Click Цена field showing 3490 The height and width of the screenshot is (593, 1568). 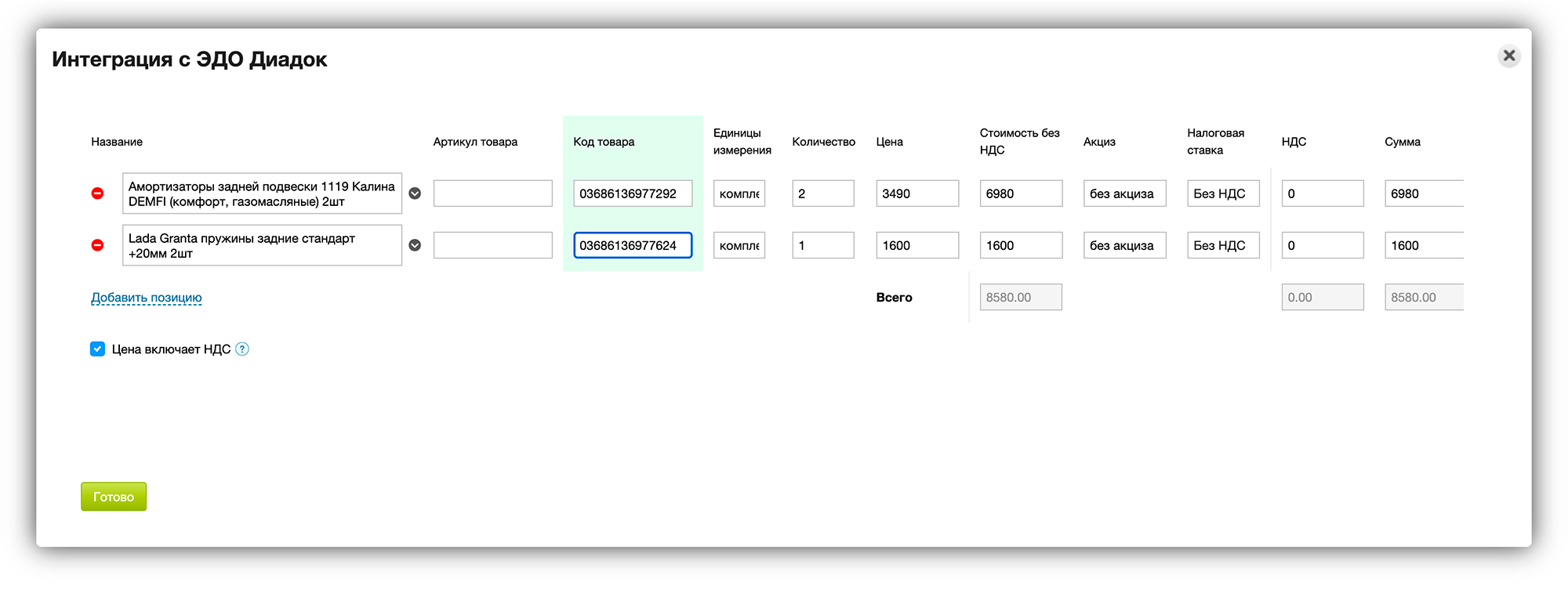point(916,193)
